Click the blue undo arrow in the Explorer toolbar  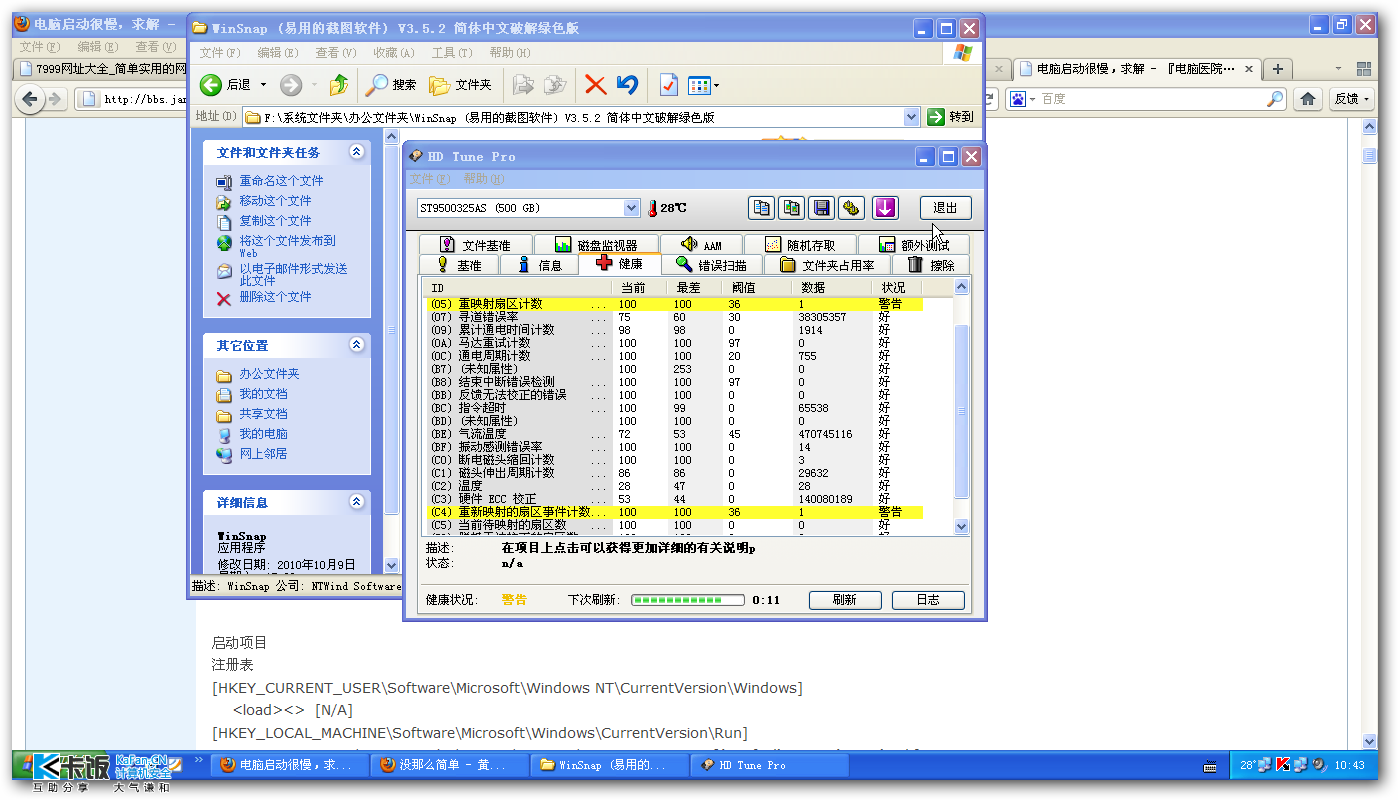coord(627,85)
